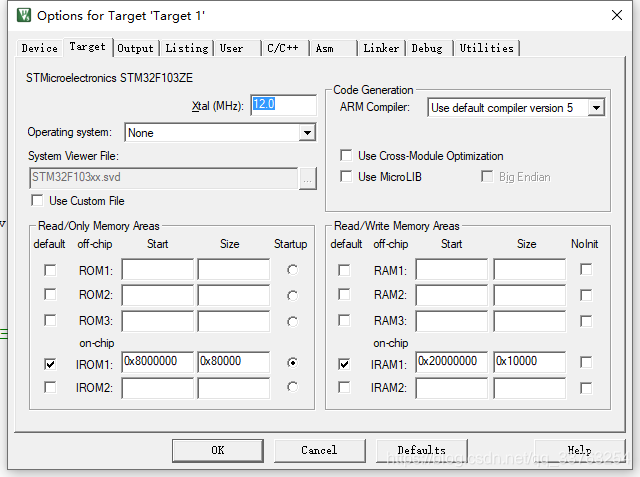The image size is (640, 477).
Task: Check the ROM1 default checkbox
Action: coord(50,270)
